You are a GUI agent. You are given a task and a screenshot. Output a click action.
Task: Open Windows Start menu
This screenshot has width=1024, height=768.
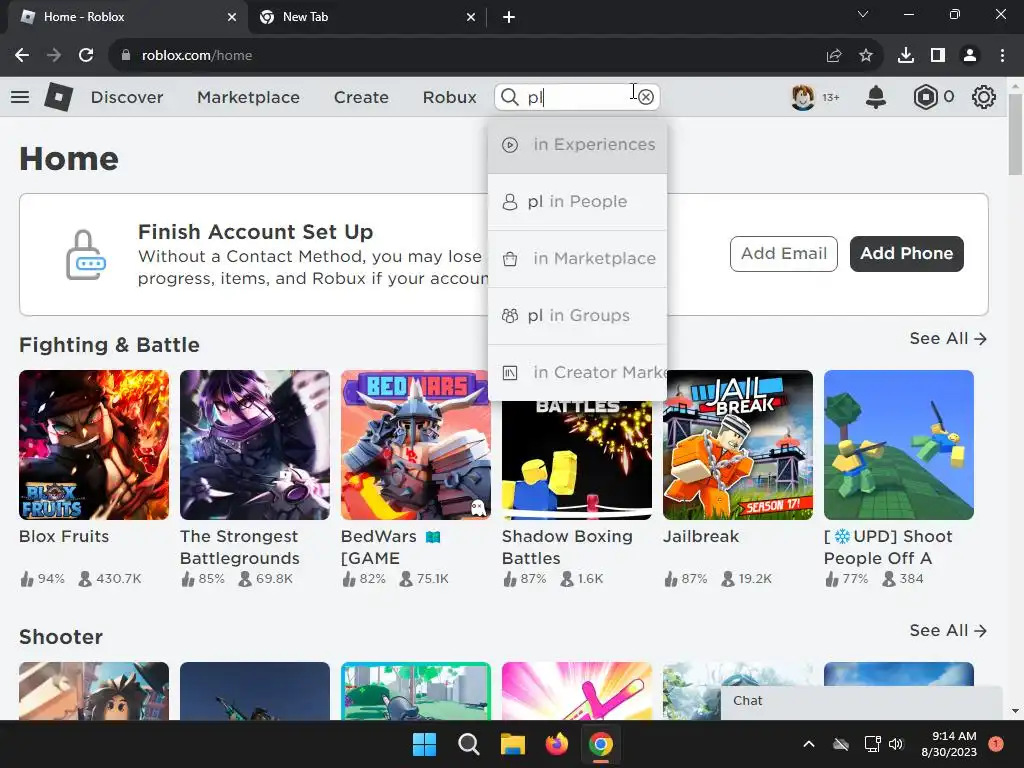click(424, 744)
